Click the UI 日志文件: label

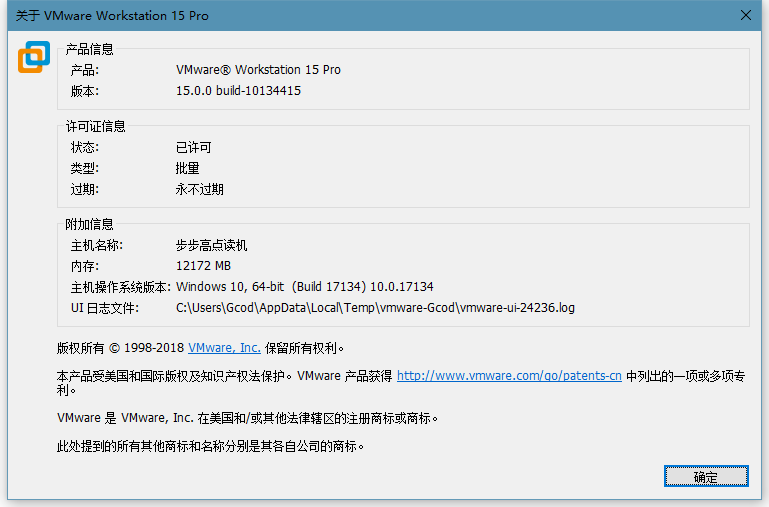105,307
